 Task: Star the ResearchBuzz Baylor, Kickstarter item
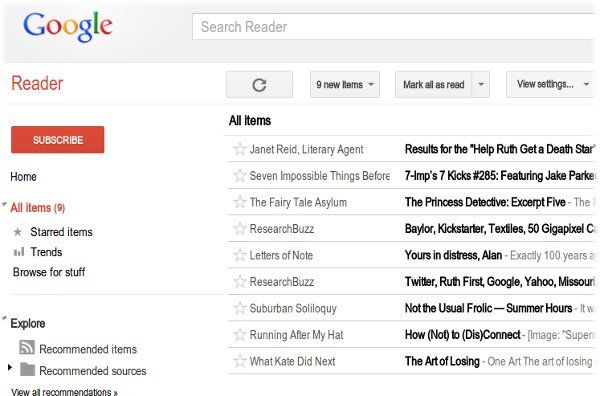240,228
